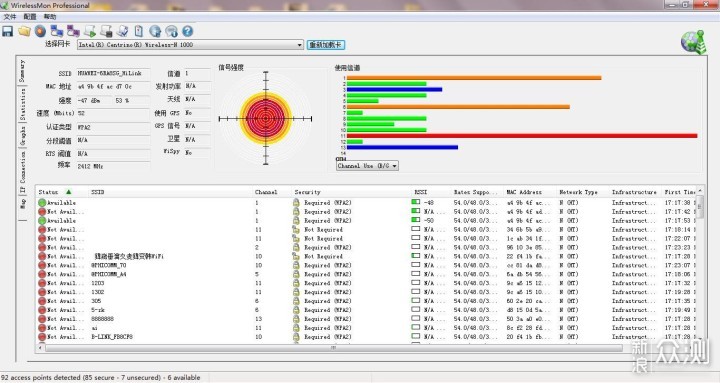Image resolution: width=720 pixels, height=383 pixels.
Task: Click the 重新加载卡 reload button
Action: 326,45
